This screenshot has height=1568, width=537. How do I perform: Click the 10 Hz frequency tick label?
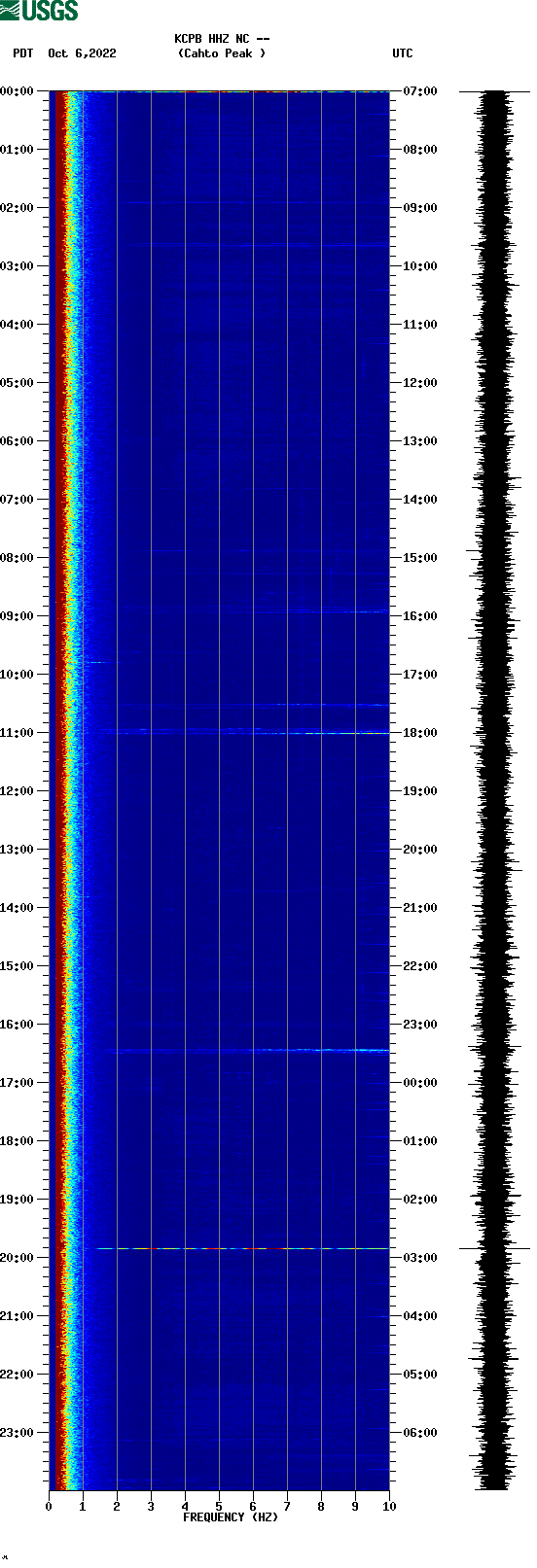point(389,1507)
